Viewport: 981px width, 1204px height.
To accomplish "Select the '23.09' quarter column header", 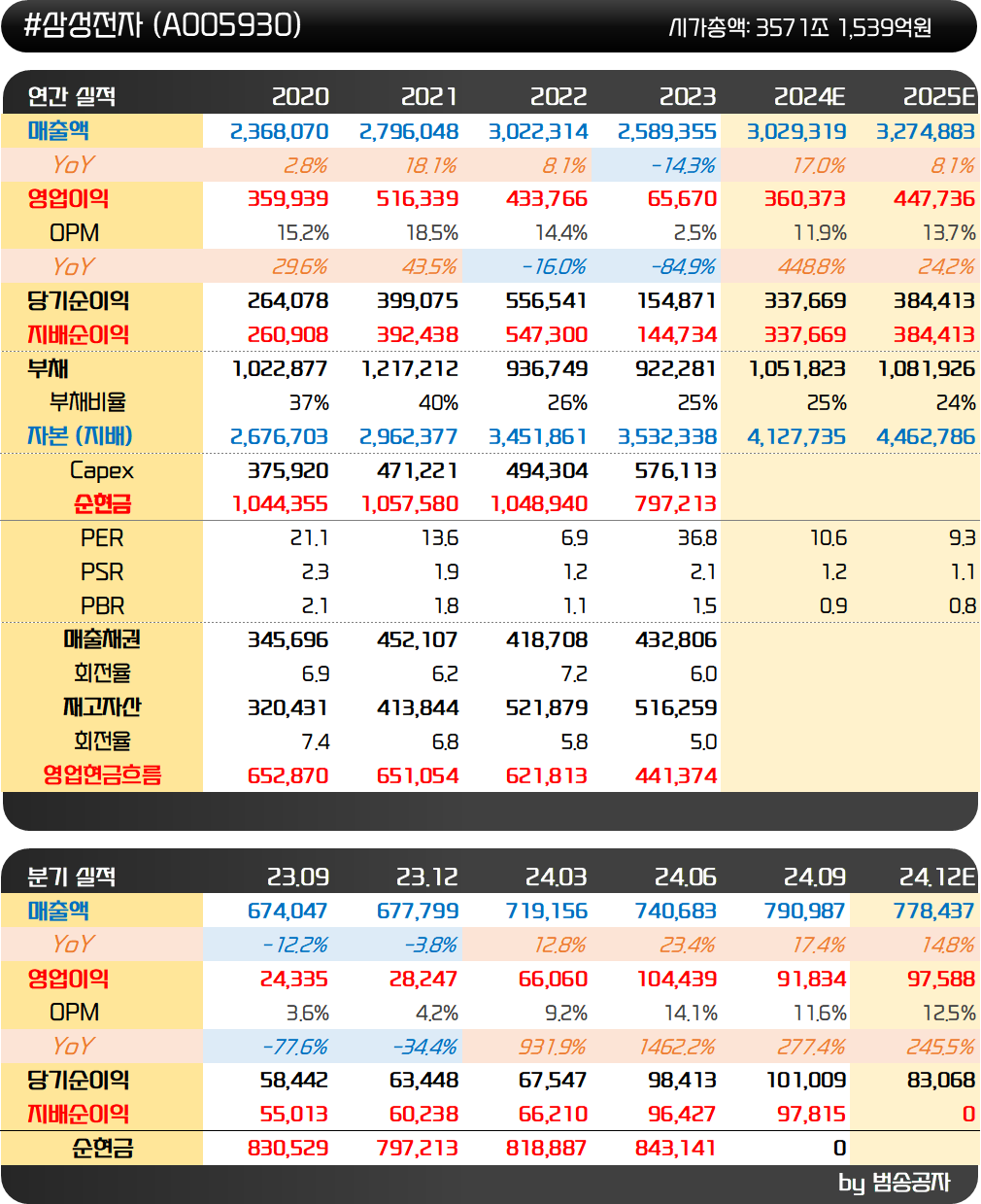I will pos(298,877).
